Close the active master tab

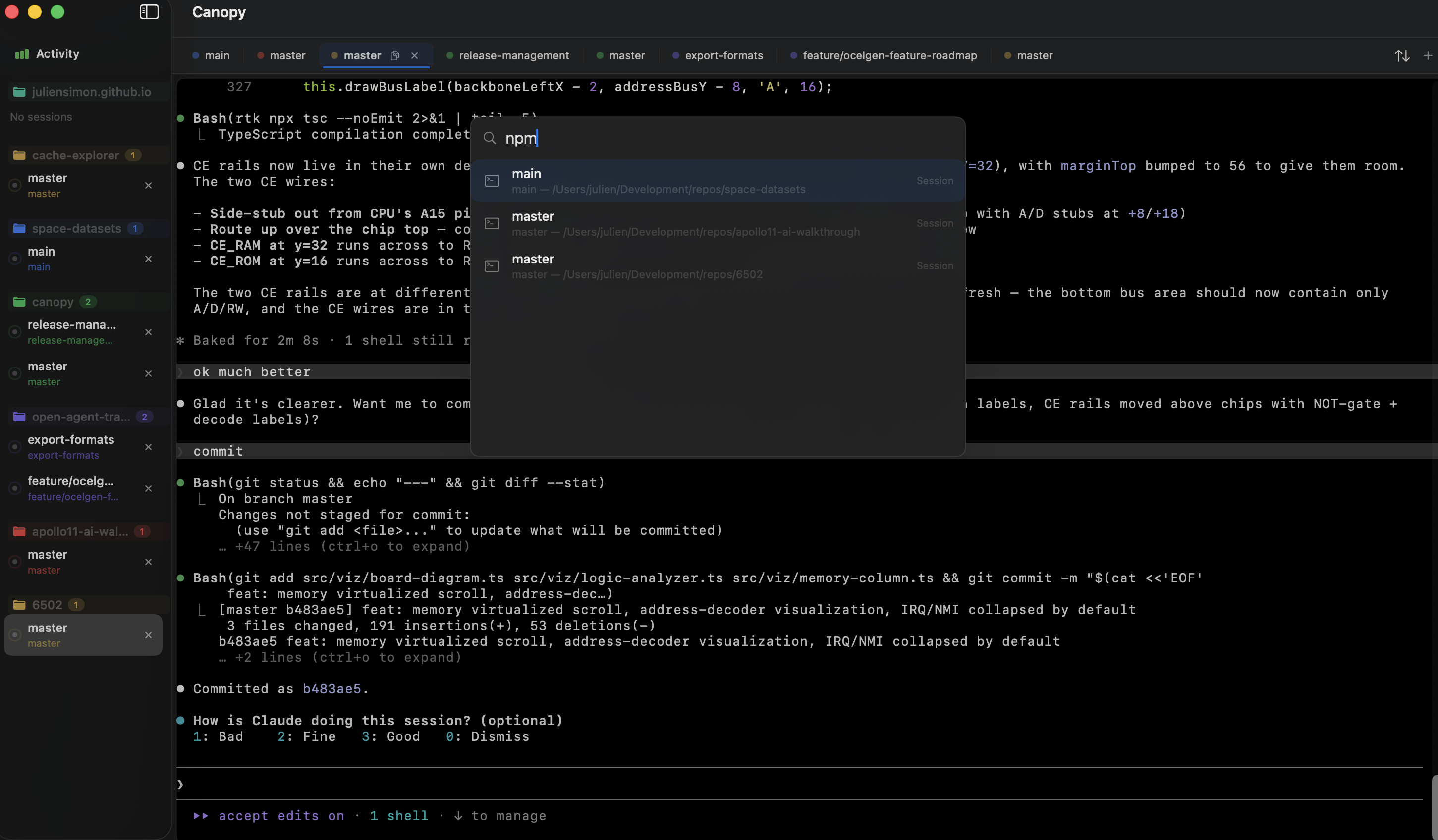[415, 55]
